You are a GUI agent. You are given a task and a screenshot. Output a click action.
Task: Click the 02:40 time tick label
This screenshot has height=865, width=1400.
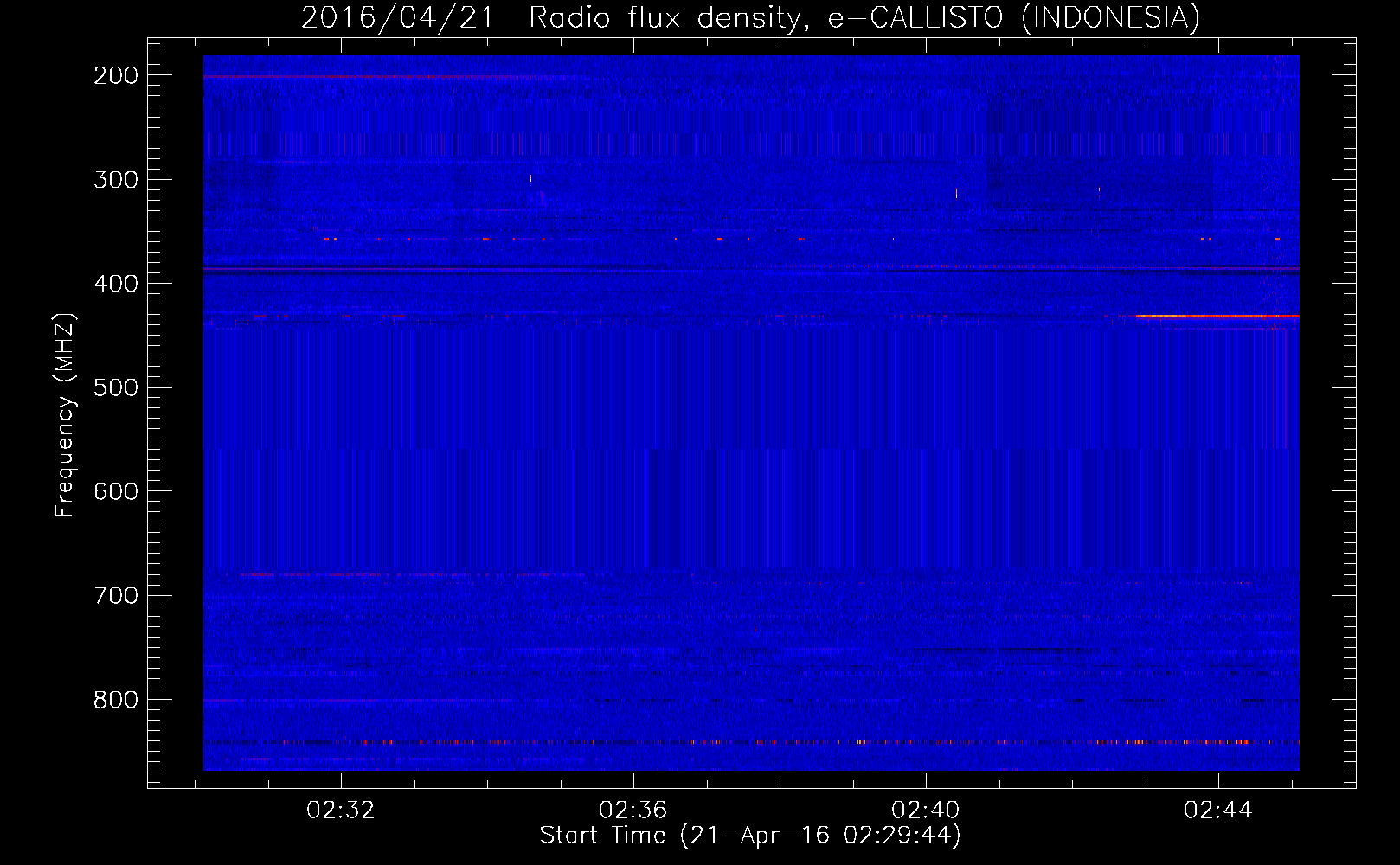pos(926,810)
